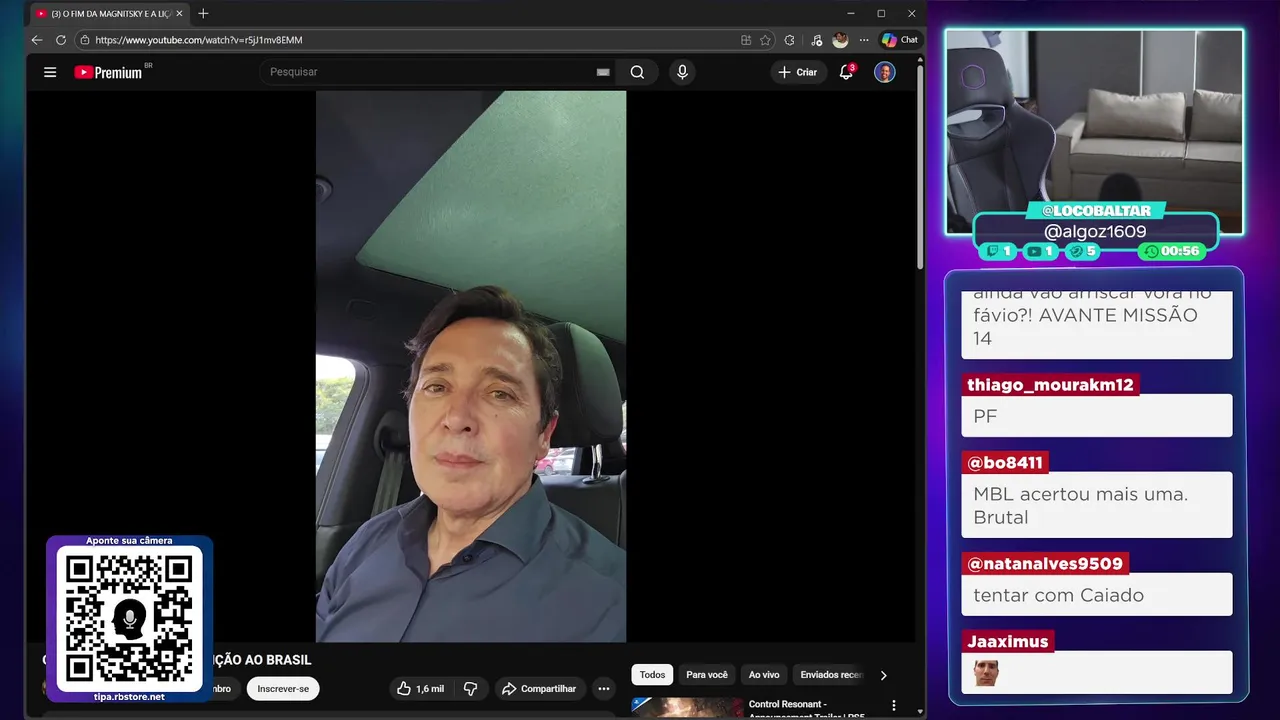This screenshot has width=1280, height=720.
Task: View site info lock icon
Action: point(85,40)
